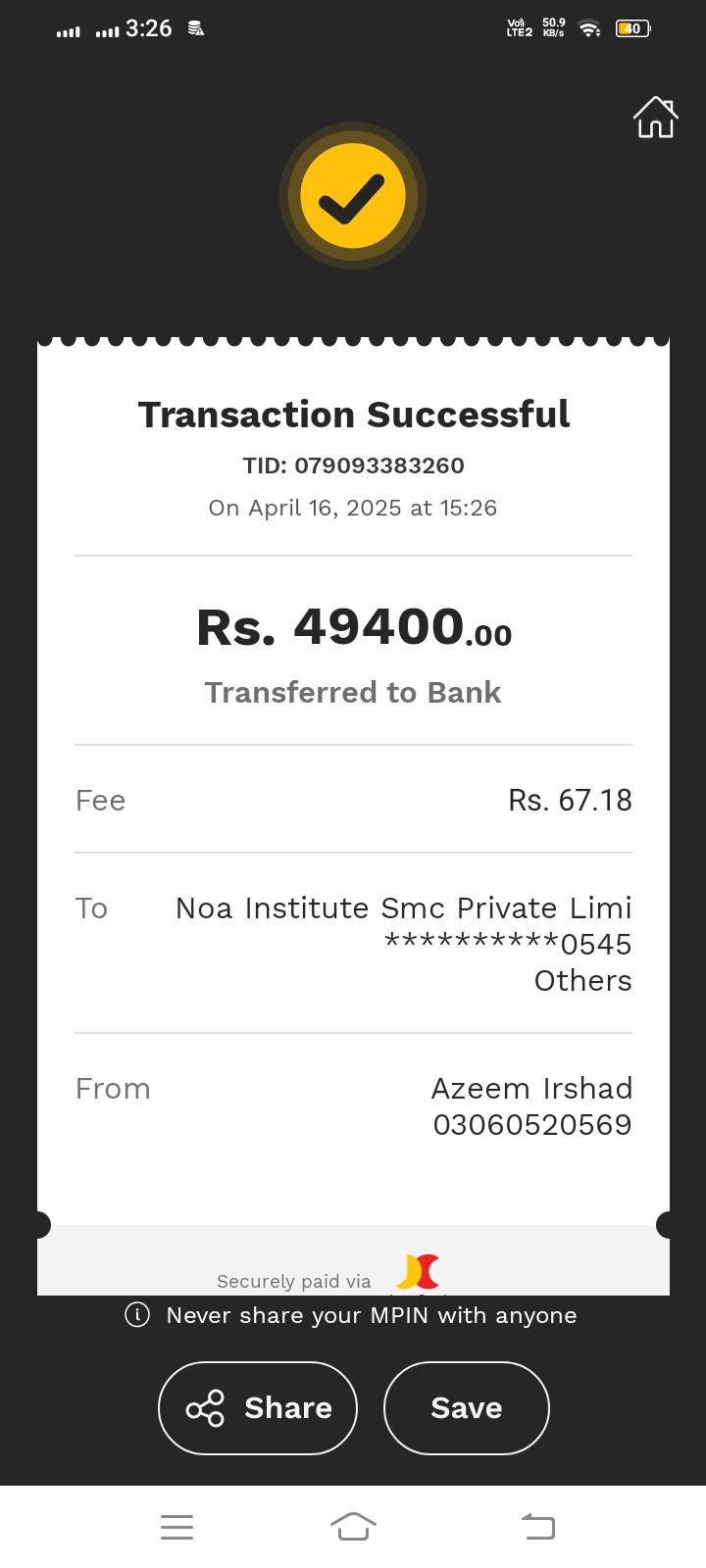This screenshot has width=706, height=1568.
Task: Tap the Rs. 67.18 fee value
Action: [x=570, y=801]
